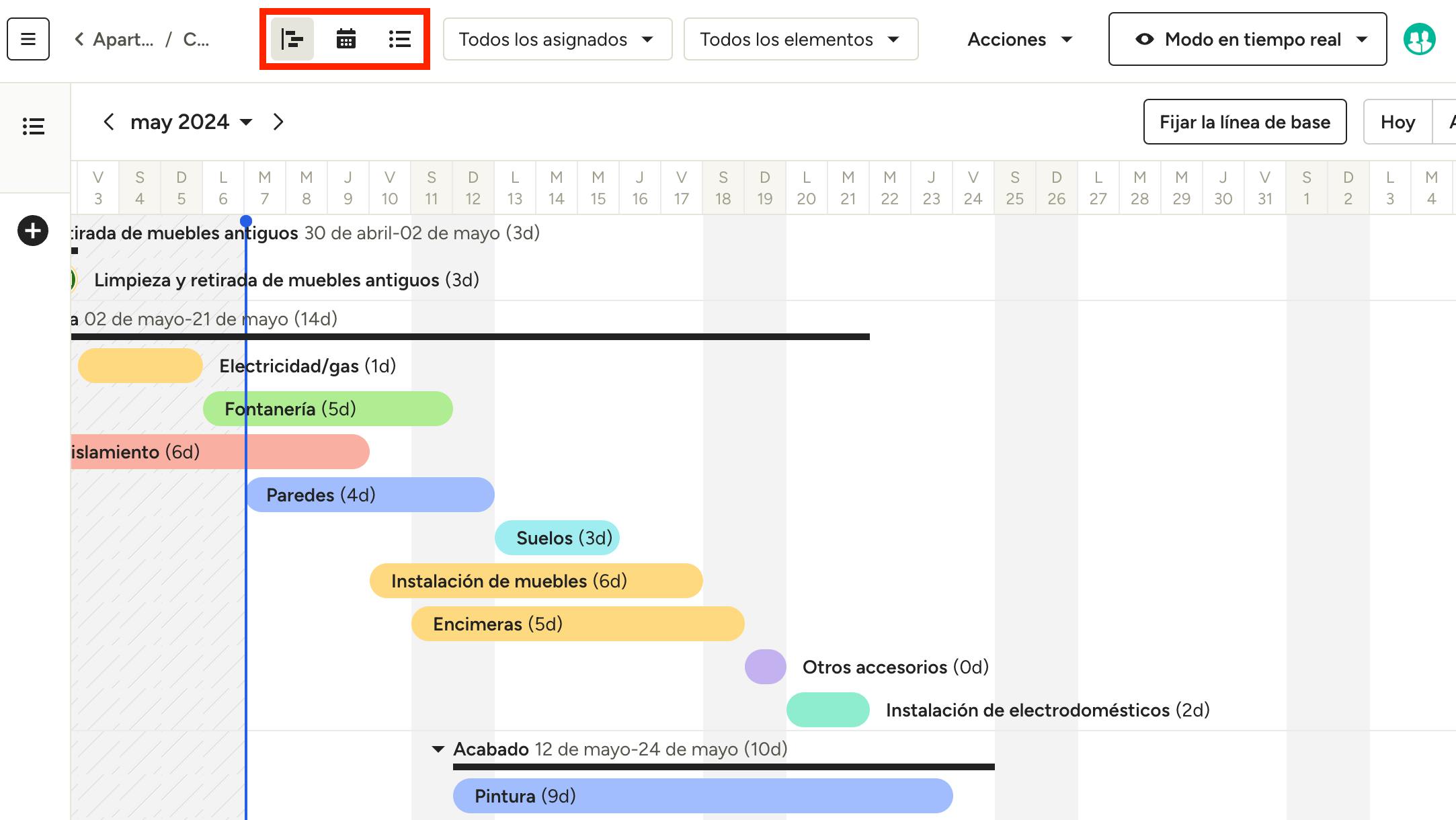Select the green Fontanería task bar

(x=328, y=409)
